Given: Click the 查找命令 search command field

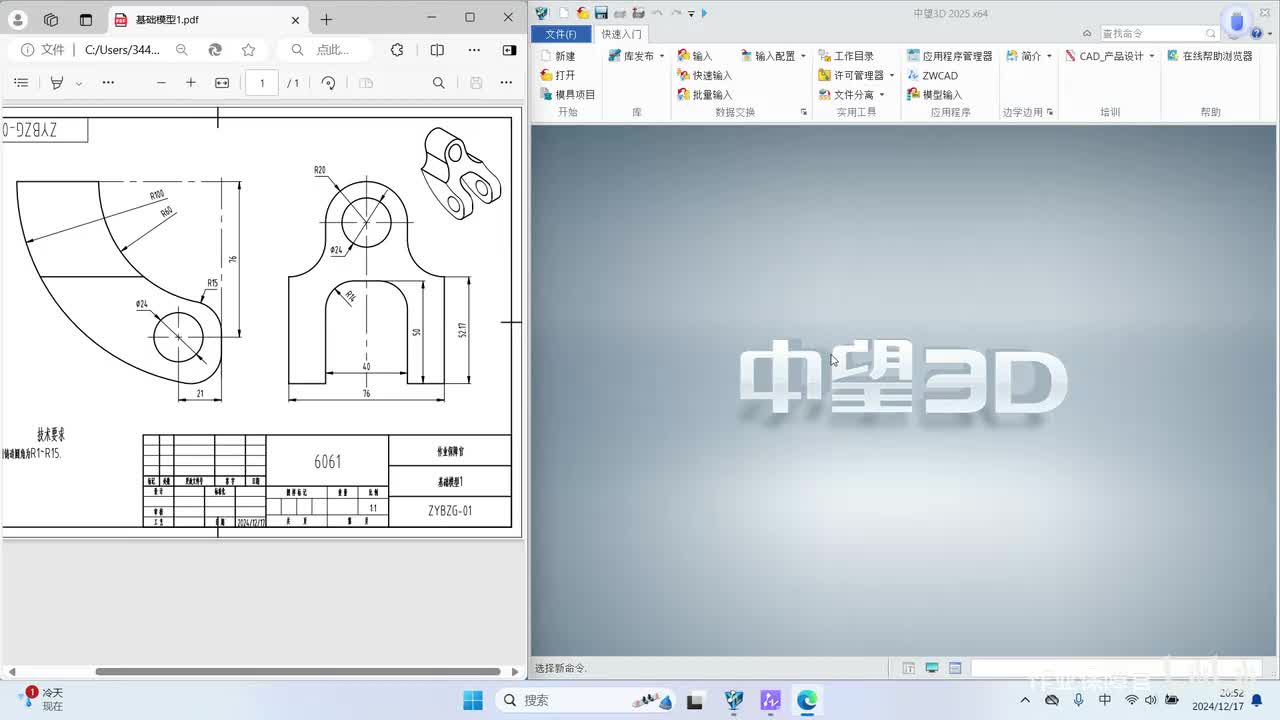Looking at the screenshot, I should click(x=1159, y=34).
